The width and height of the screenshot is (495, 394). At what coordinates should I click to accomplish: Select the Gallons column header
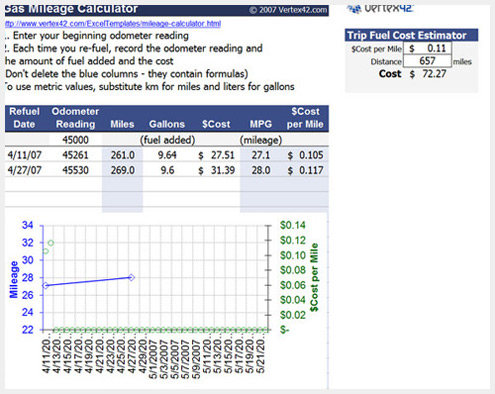tap(167, 124)
